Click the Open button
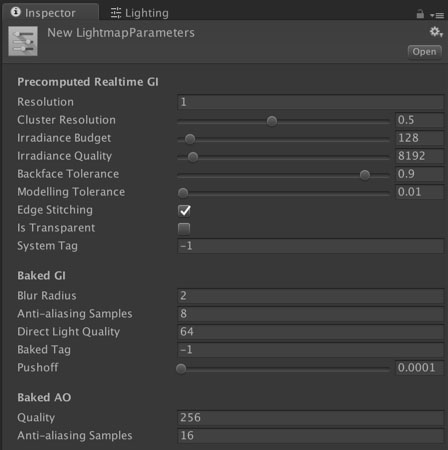The height and width of the screenshot is (450, 448). 424,52
